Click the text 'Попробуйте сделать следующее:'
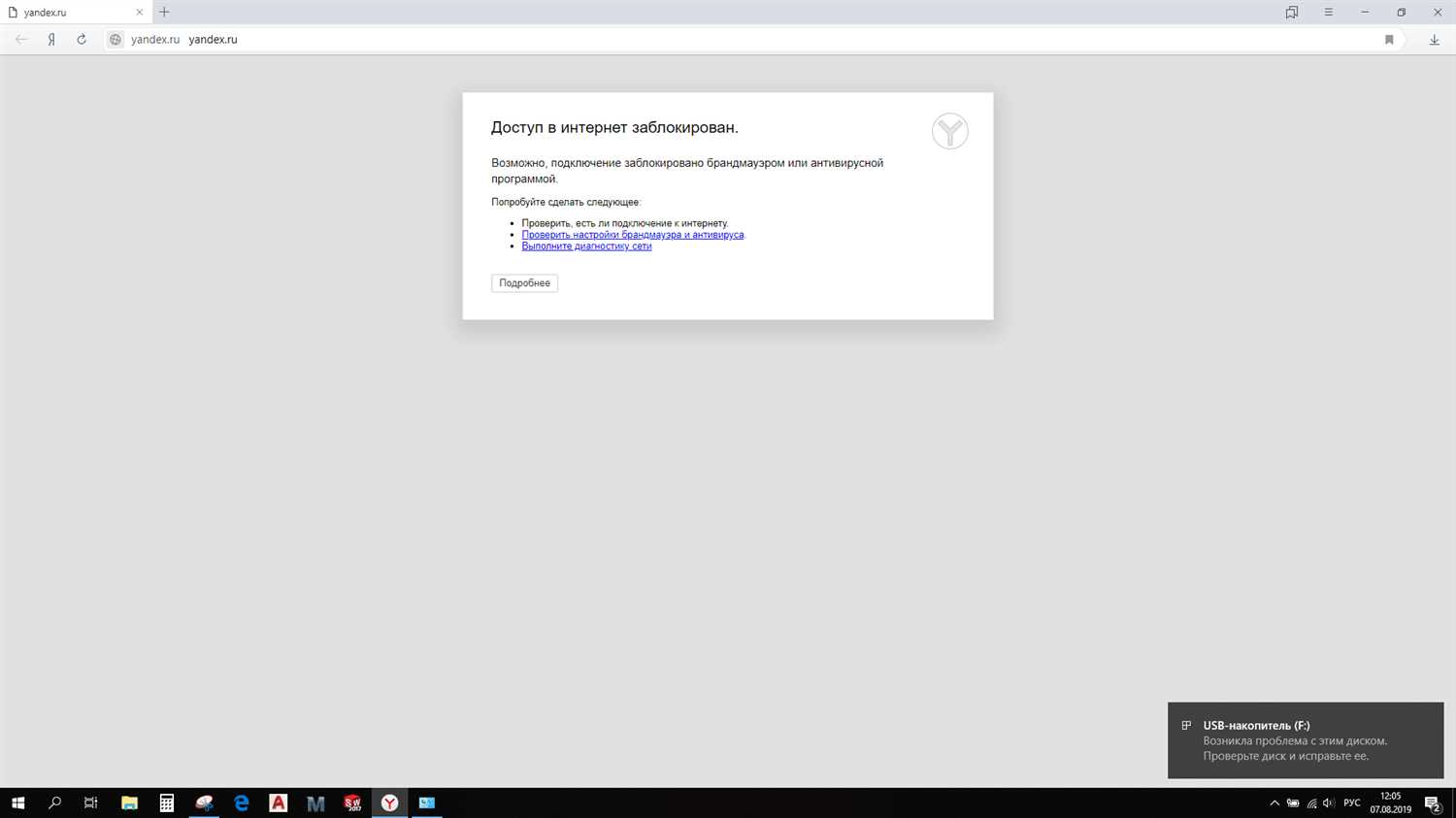Screen dimensions: 1456x818 tap(566, 202)
